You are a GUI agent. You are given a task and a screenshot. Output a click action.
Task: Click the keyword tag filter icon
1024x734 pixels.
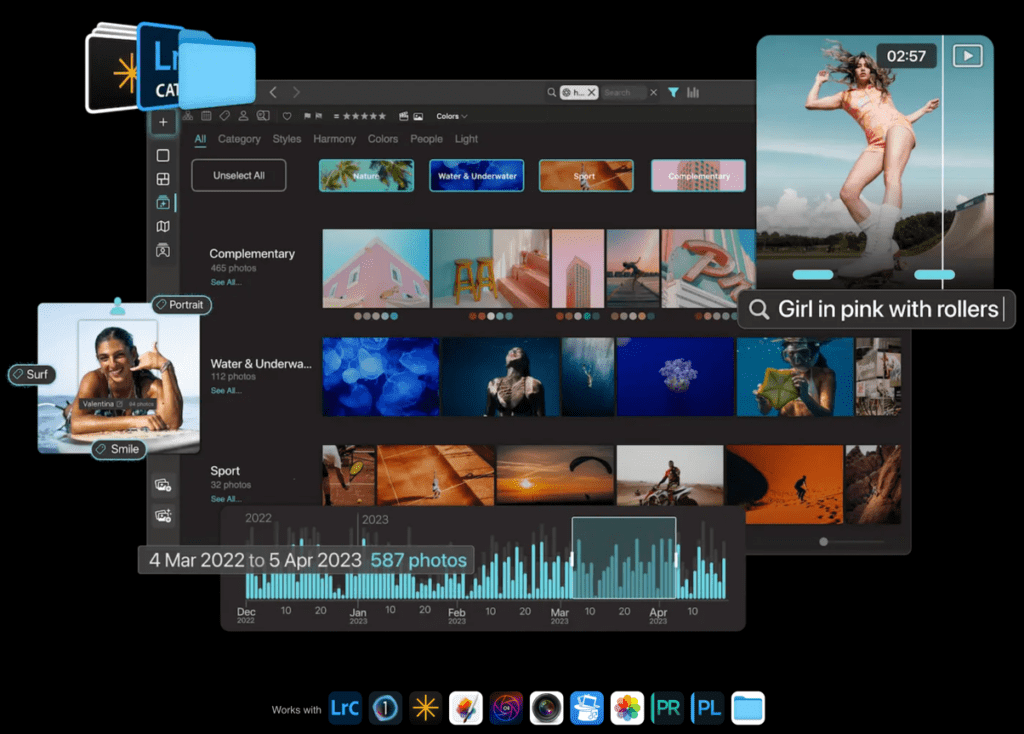tap(225, 116)
